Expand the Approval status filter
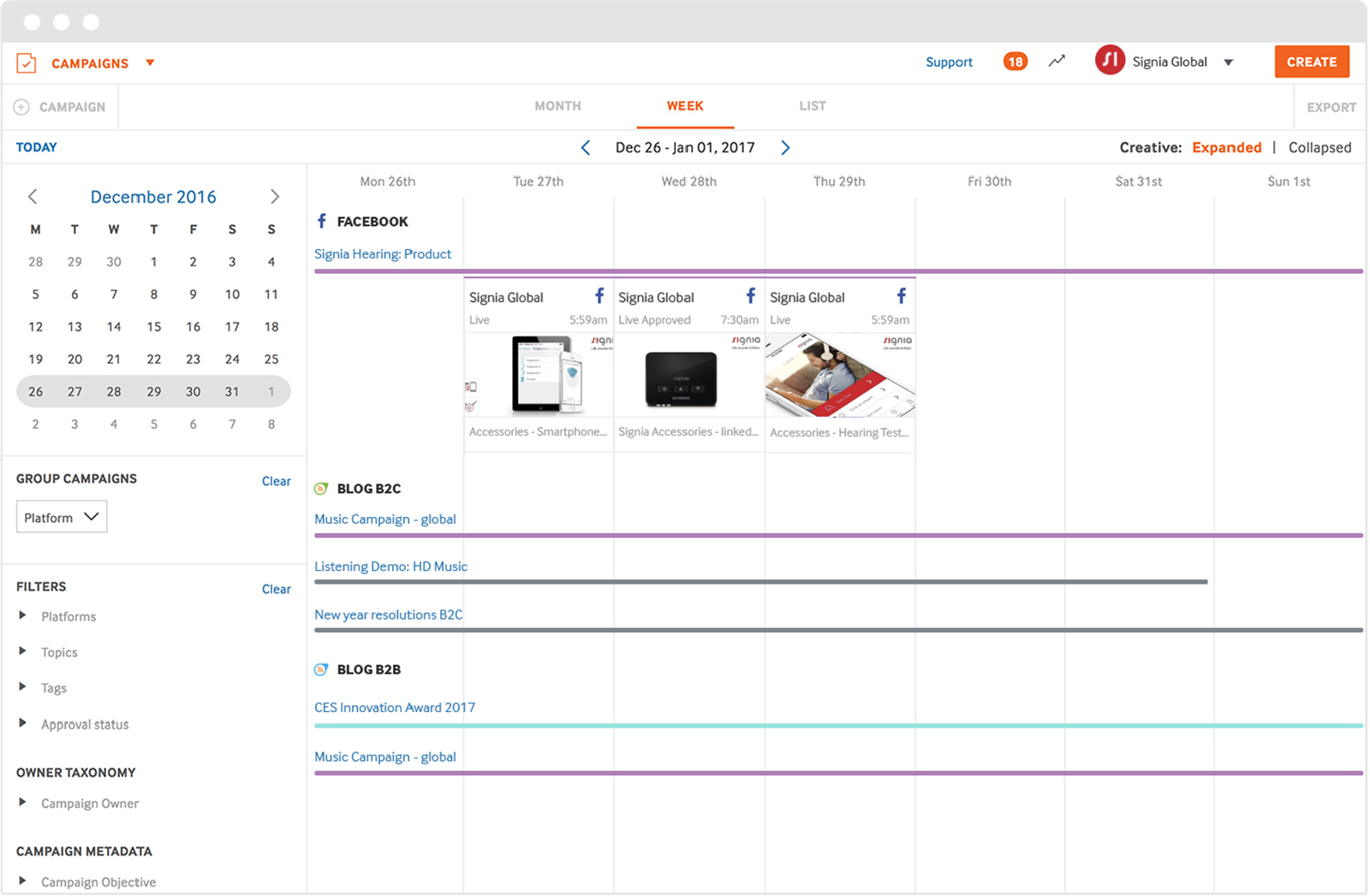The image size is (1370, 896). (x=22, y=723)
